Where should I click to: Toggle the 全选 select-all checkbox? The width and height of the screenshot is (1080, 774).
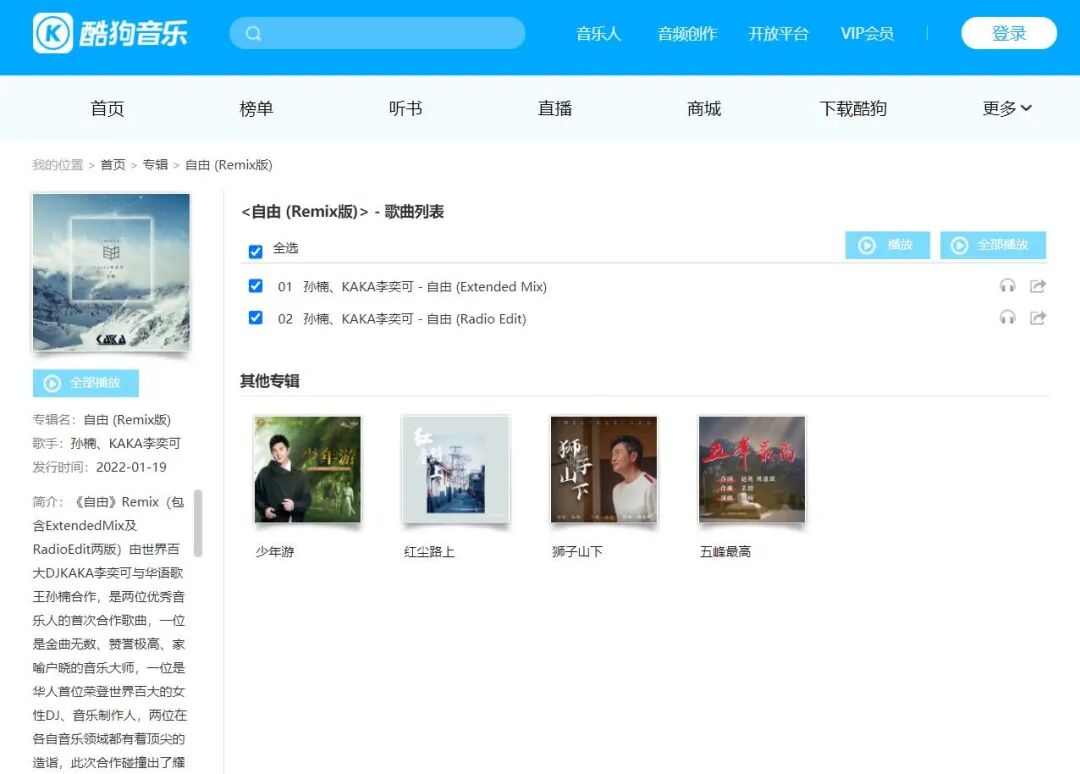pos(256,251)
